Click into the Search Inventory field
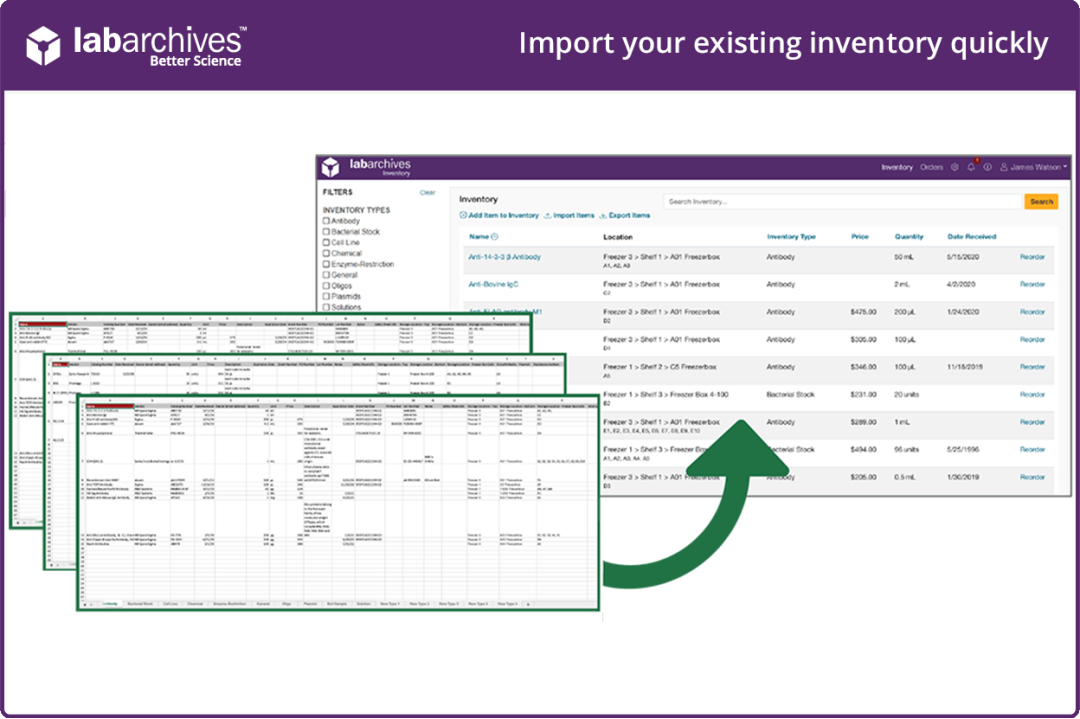This screenshot has height=719, width=1080. pyautogui.click(x=843, y=202)
